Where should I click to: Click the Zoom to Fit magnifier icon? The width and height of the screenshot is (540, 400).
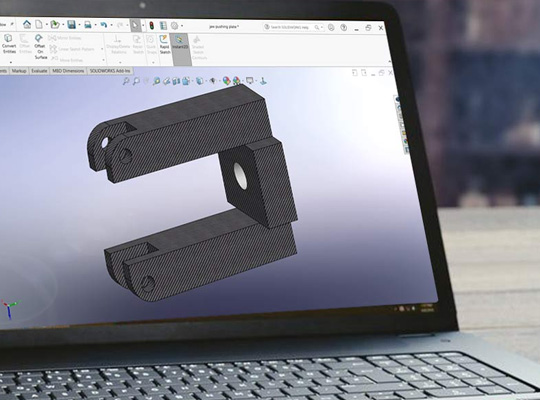(x=126, y=81)
